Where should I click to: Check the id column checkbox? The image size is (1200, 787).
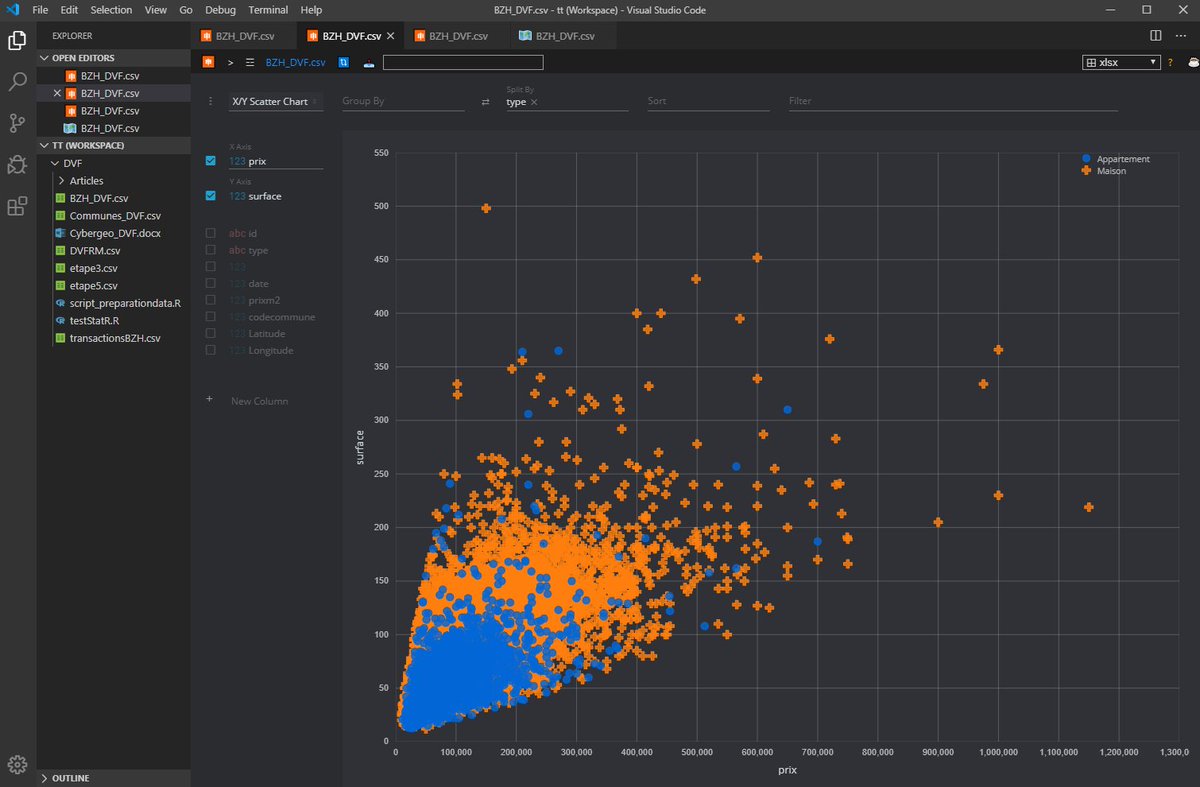click(x=210, y=233)
